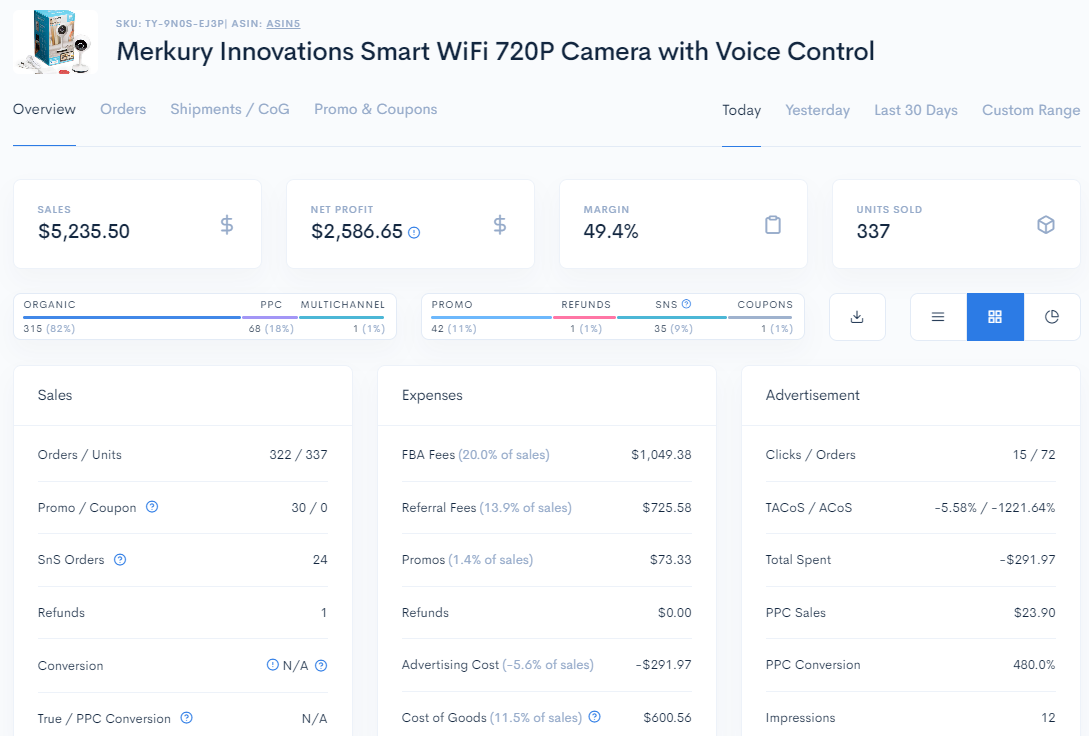Select the Yesterday date range
1089x736 pixels.
[817, 110]
